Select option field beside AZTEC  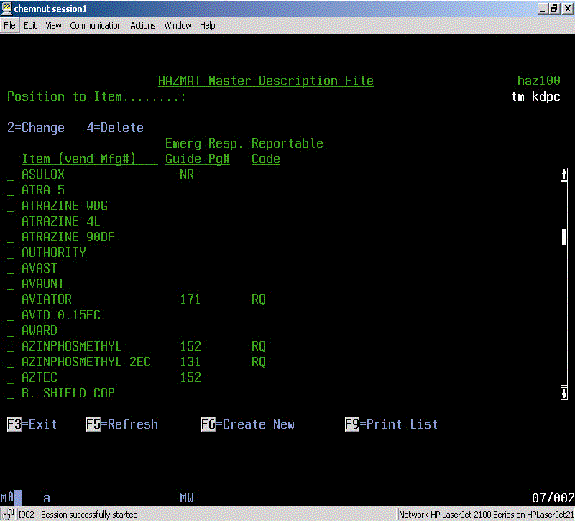click(10, 378)
